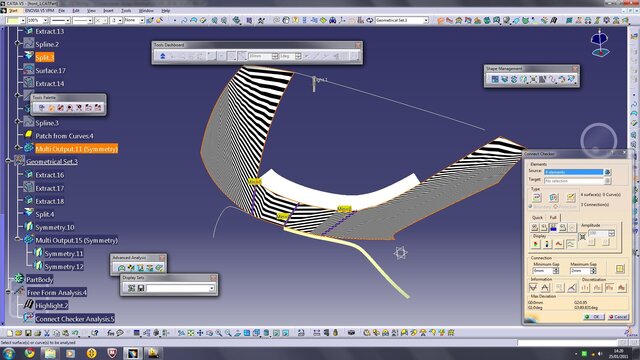Select the Projection radio button
The image size is (640, 360).
(555, 207)
